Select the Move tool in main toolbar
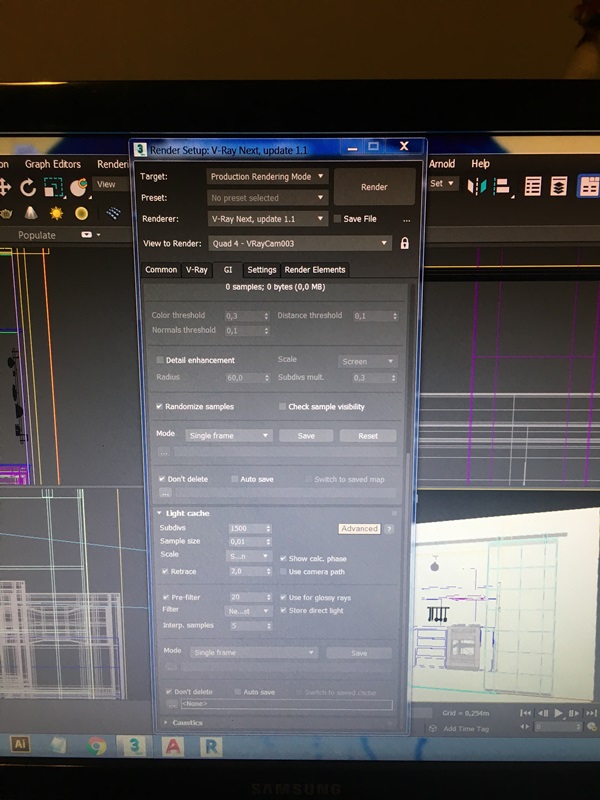 (4, 187)
